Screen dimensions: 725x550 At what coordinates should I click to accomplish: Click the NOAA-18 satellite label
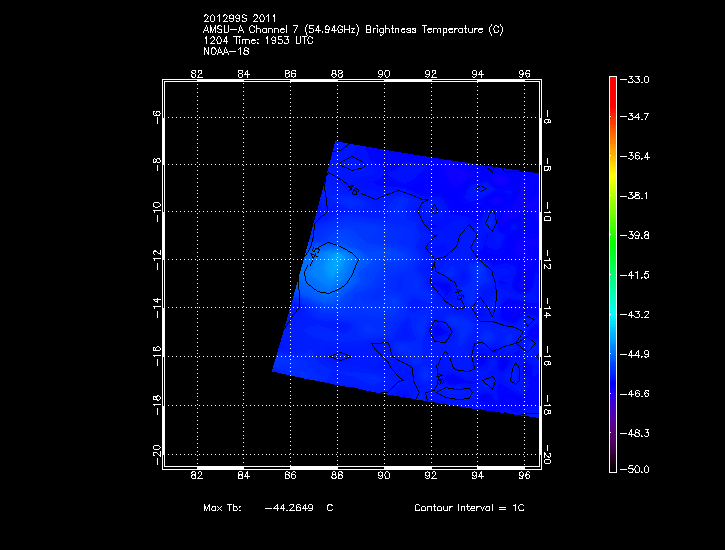(x=223, y=50)
